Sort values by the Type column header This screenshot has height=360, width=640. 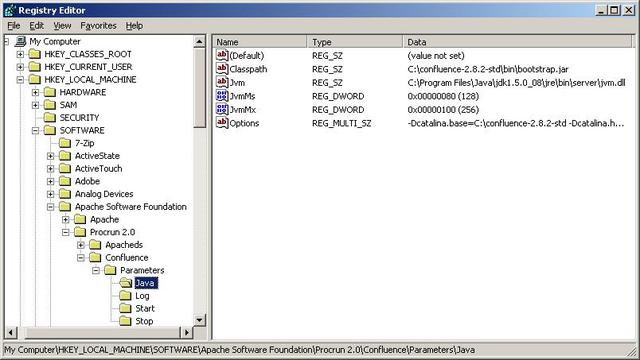[355, 42]
